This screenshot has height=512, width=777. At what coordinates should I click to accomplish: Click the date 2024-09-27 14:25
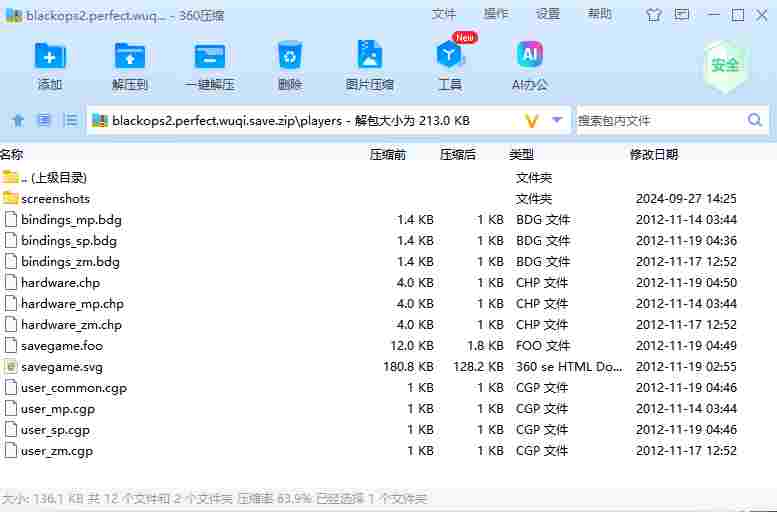(x=686, y=198)
